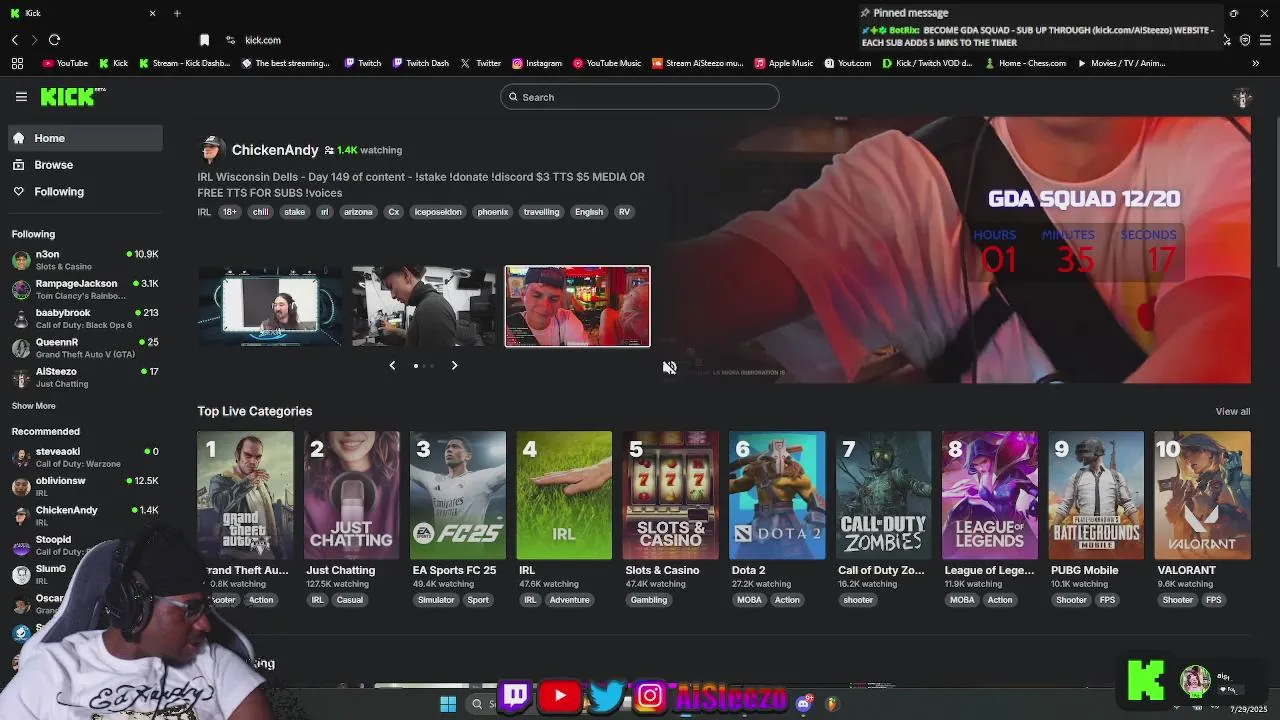Bookmark this page icon in address bar
Image resolution: width=1280 pixels, height=720 pixels.
(x=204, y=40)
